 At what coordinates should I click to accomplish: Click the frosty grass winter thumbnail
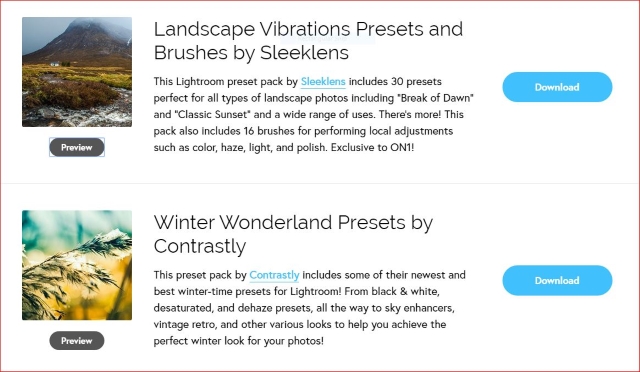click(x=77, y=265)
